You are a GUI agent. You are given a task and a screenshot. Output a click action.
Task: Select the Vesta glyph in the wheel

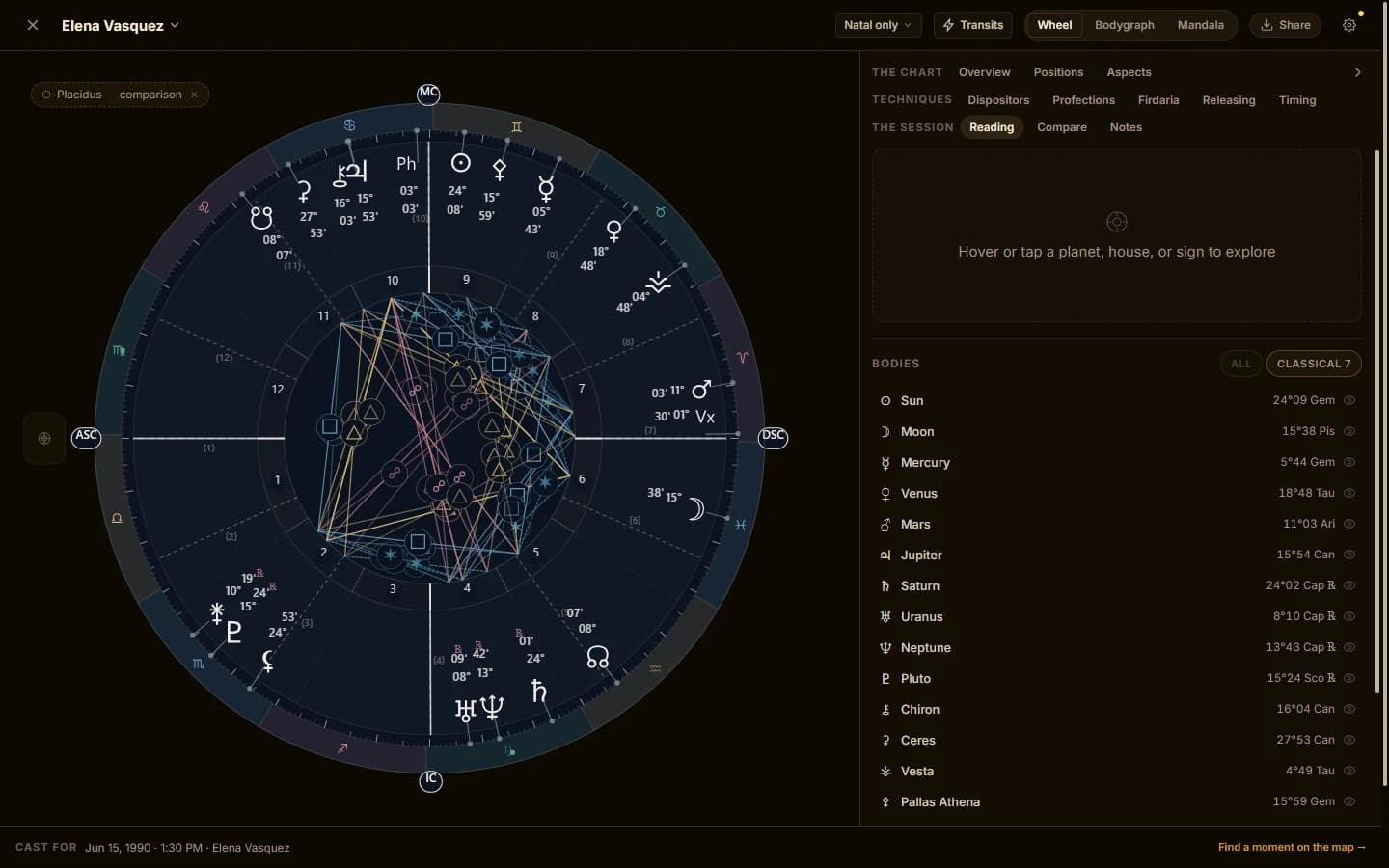click(x=658, y=282)
